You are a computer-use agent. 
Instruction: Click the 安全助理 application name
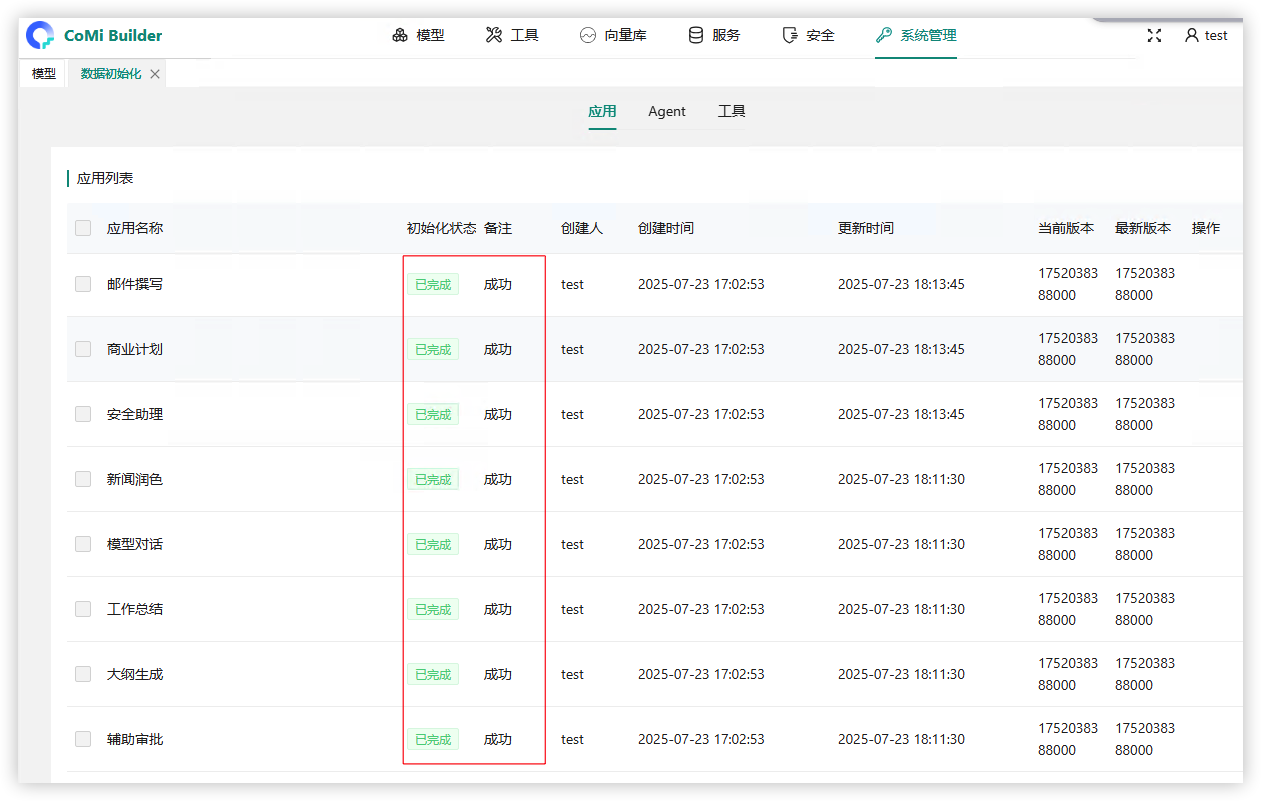135,414
